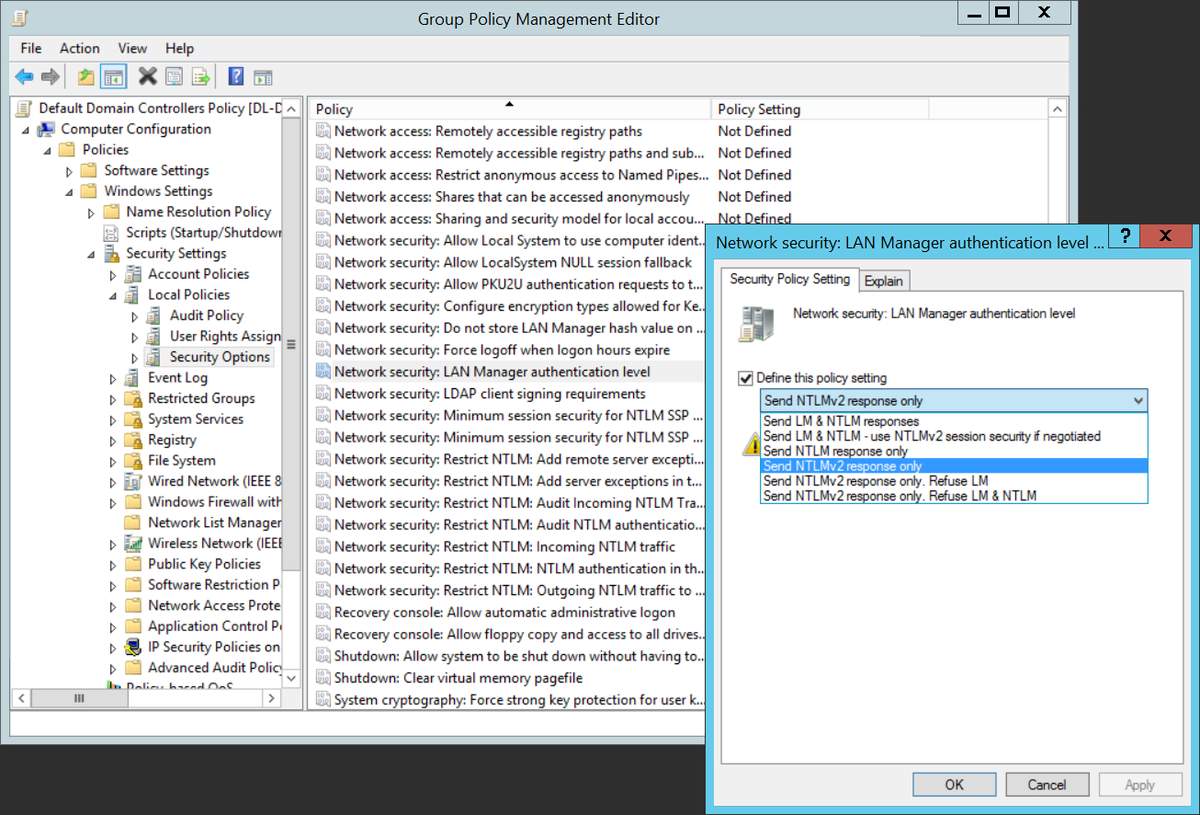Click the Audit Policy node icon

pos(154,316)
